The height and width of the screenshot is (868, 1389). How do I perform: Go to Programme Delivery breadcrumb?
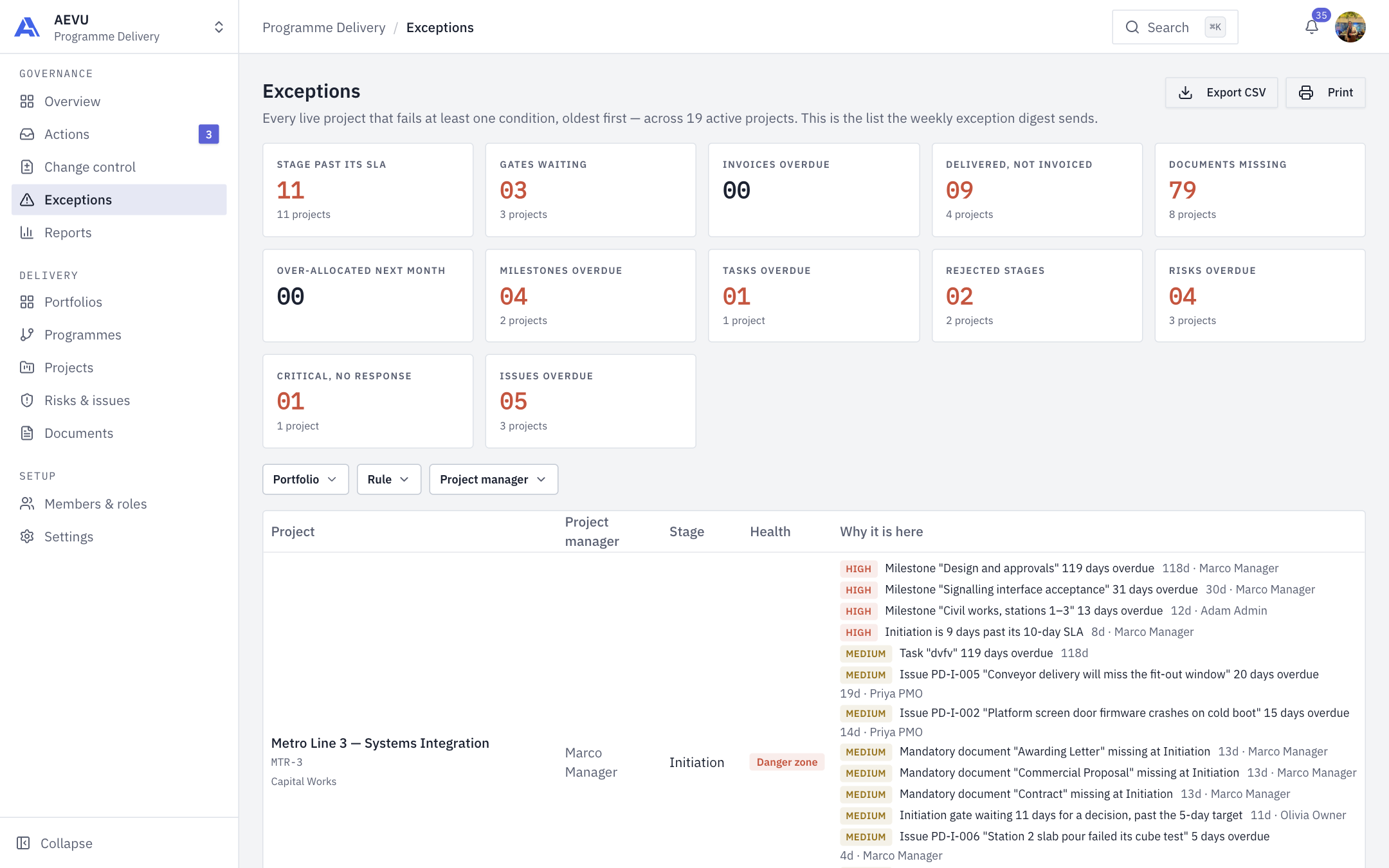pyautogui.click(x=324, y=28)
